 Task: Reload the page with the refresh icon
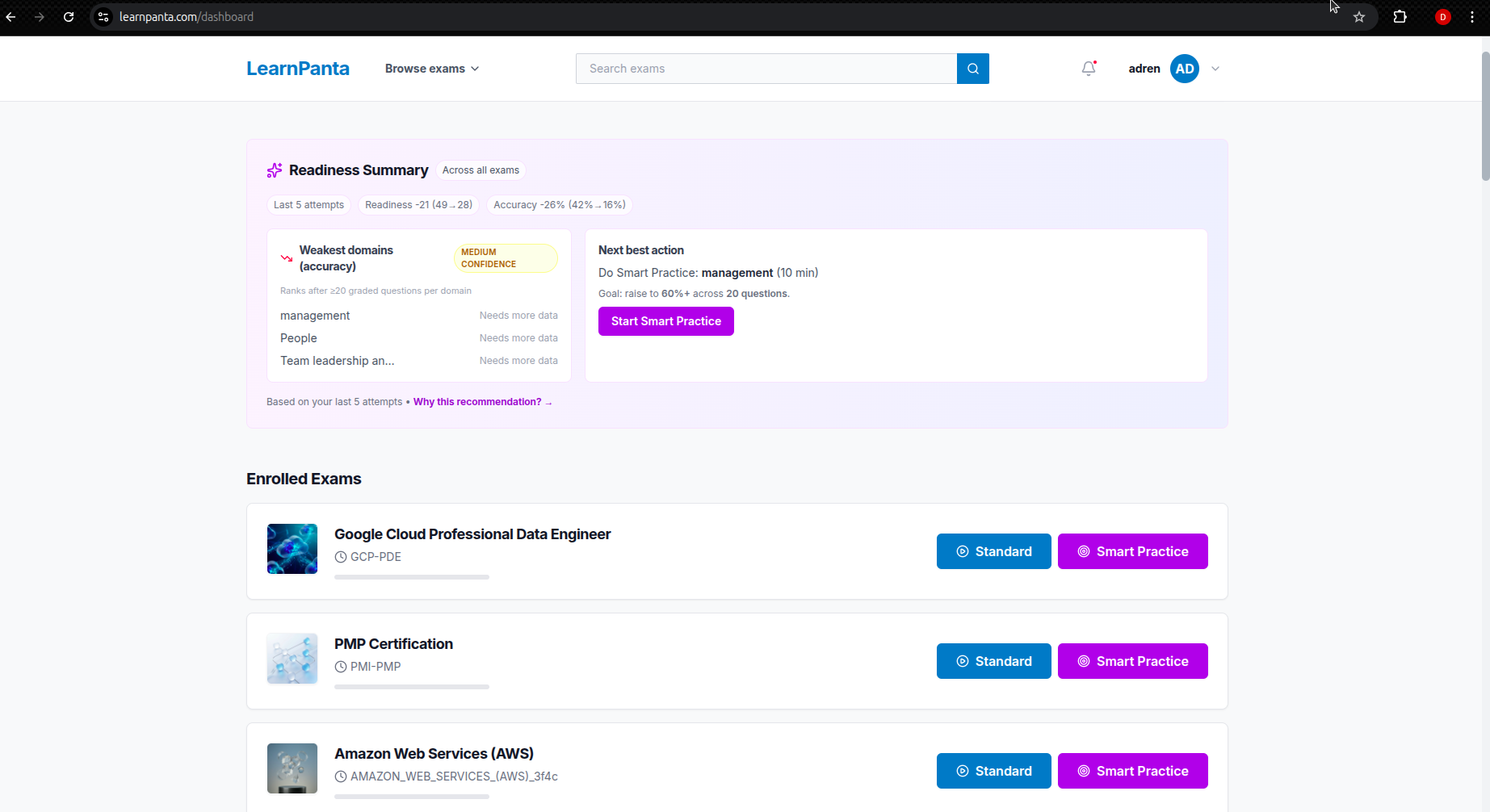click(x=69, y=17)
